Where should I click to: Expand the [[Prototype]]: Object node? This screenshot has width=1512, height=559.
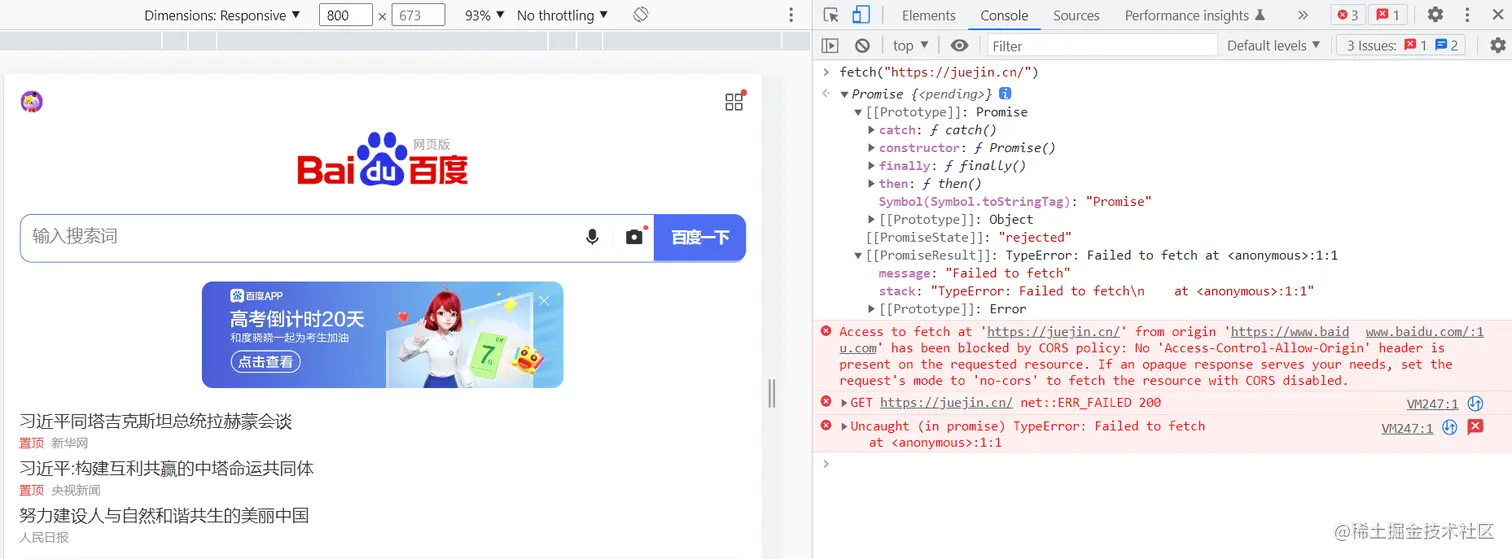tap(871, 220)
